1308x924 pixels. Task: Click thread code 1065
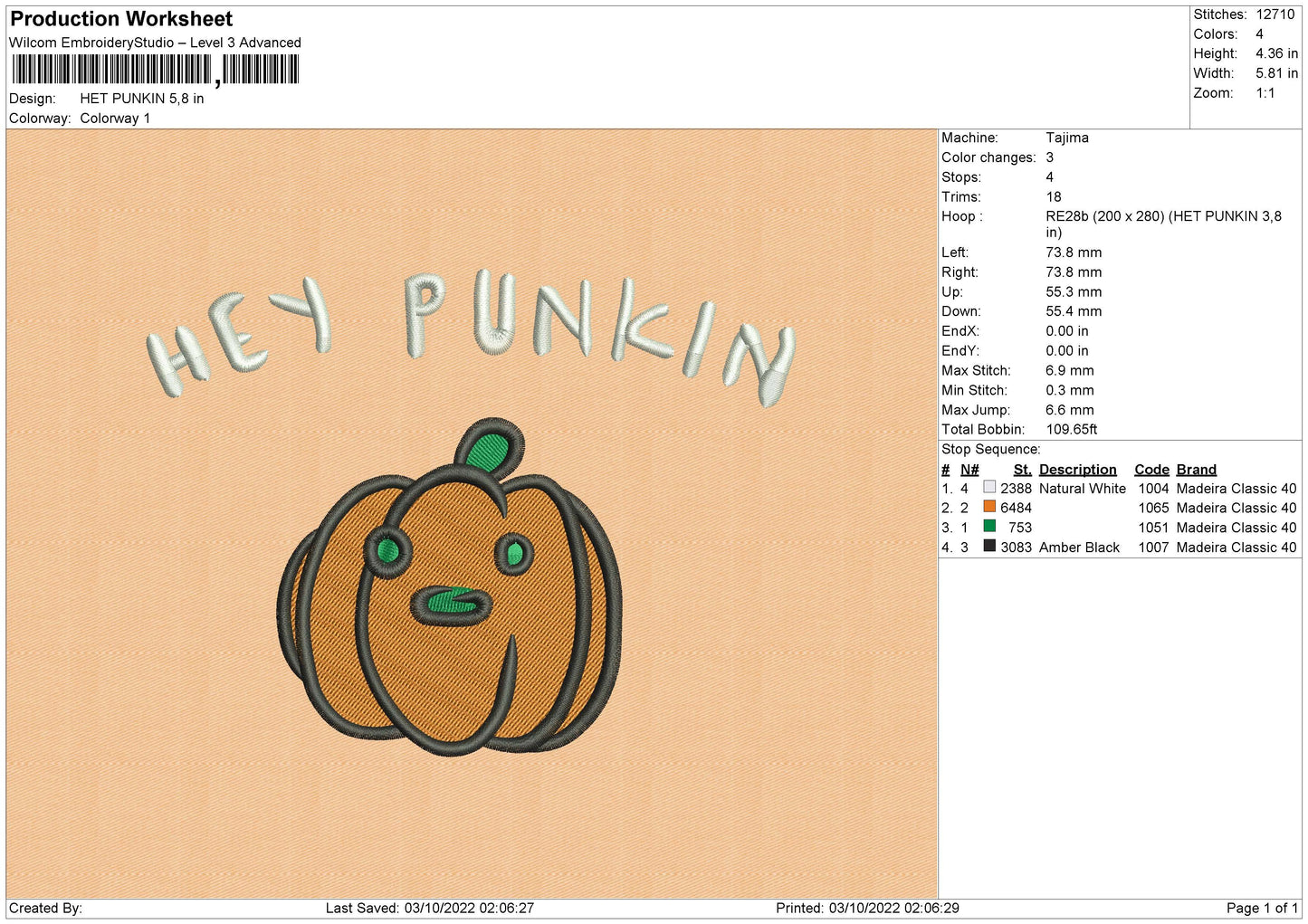tap(1153, 509)
